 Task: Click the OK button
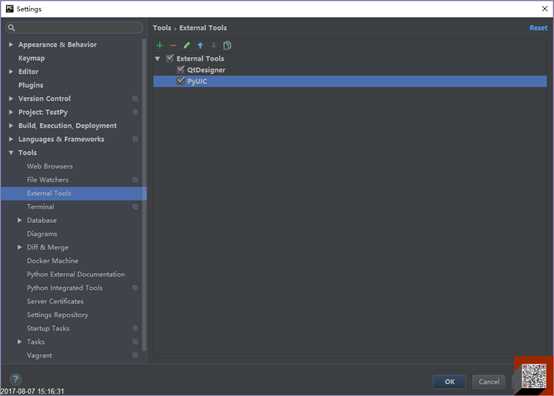[449, 382]
